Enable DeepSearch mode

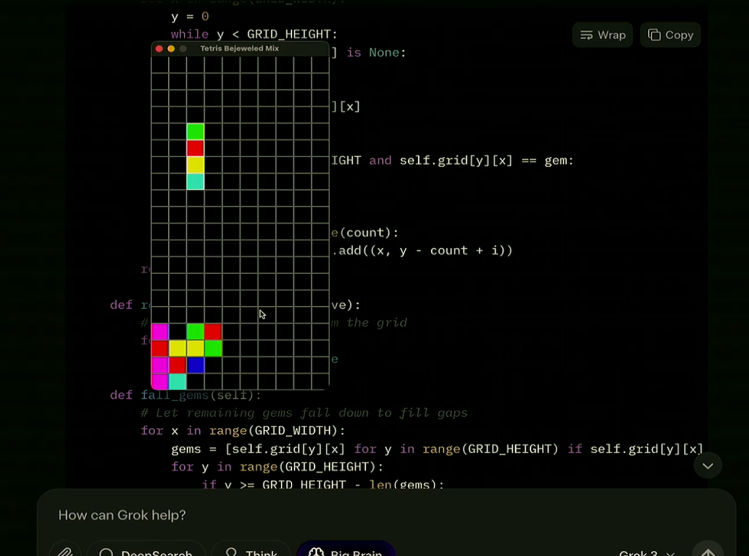[146, 551]
